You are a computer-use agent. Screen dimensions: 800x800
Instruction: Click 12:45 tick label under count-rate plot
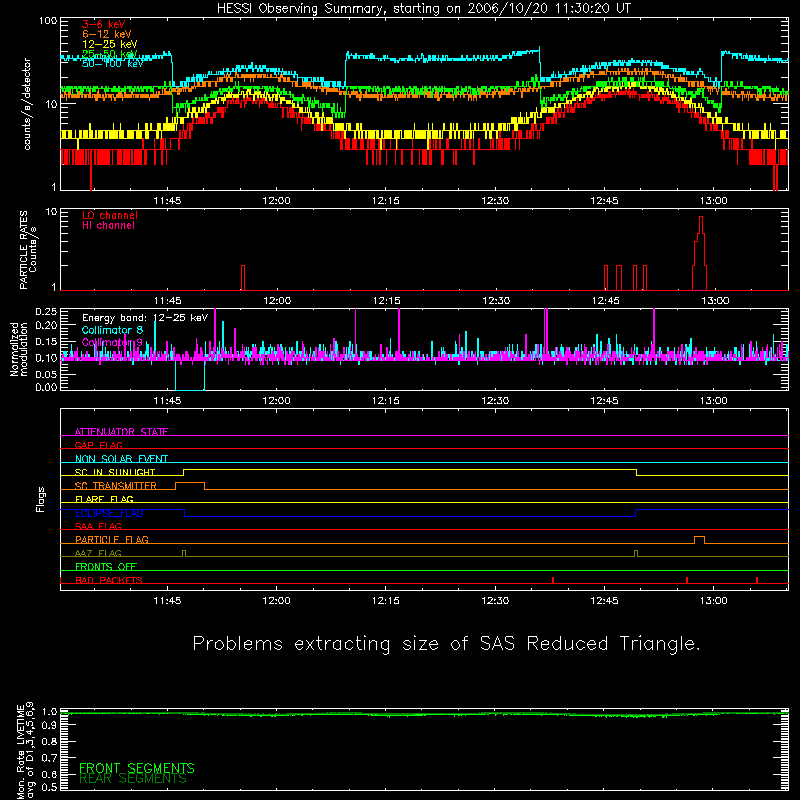[605, 201]
